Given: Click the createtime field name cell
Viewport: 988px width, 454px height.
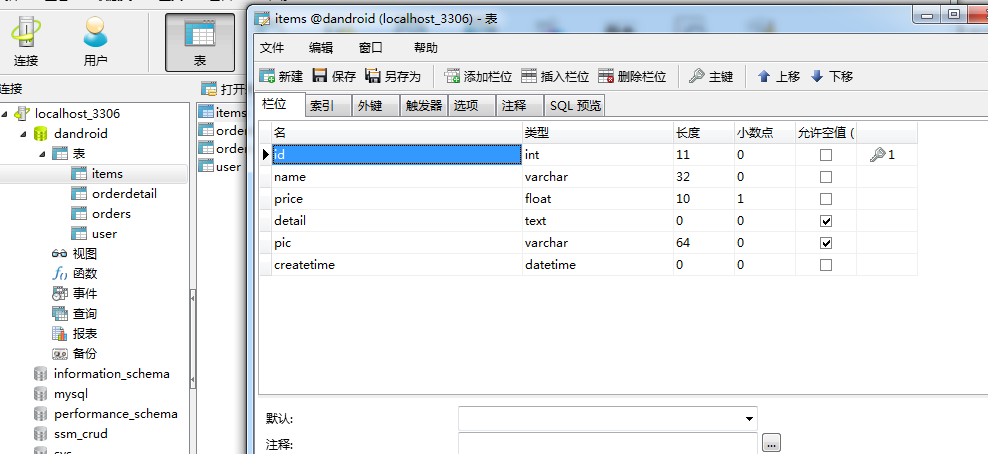Looking at the screenshot, I should pyautogui.click(x=305, y=265).
